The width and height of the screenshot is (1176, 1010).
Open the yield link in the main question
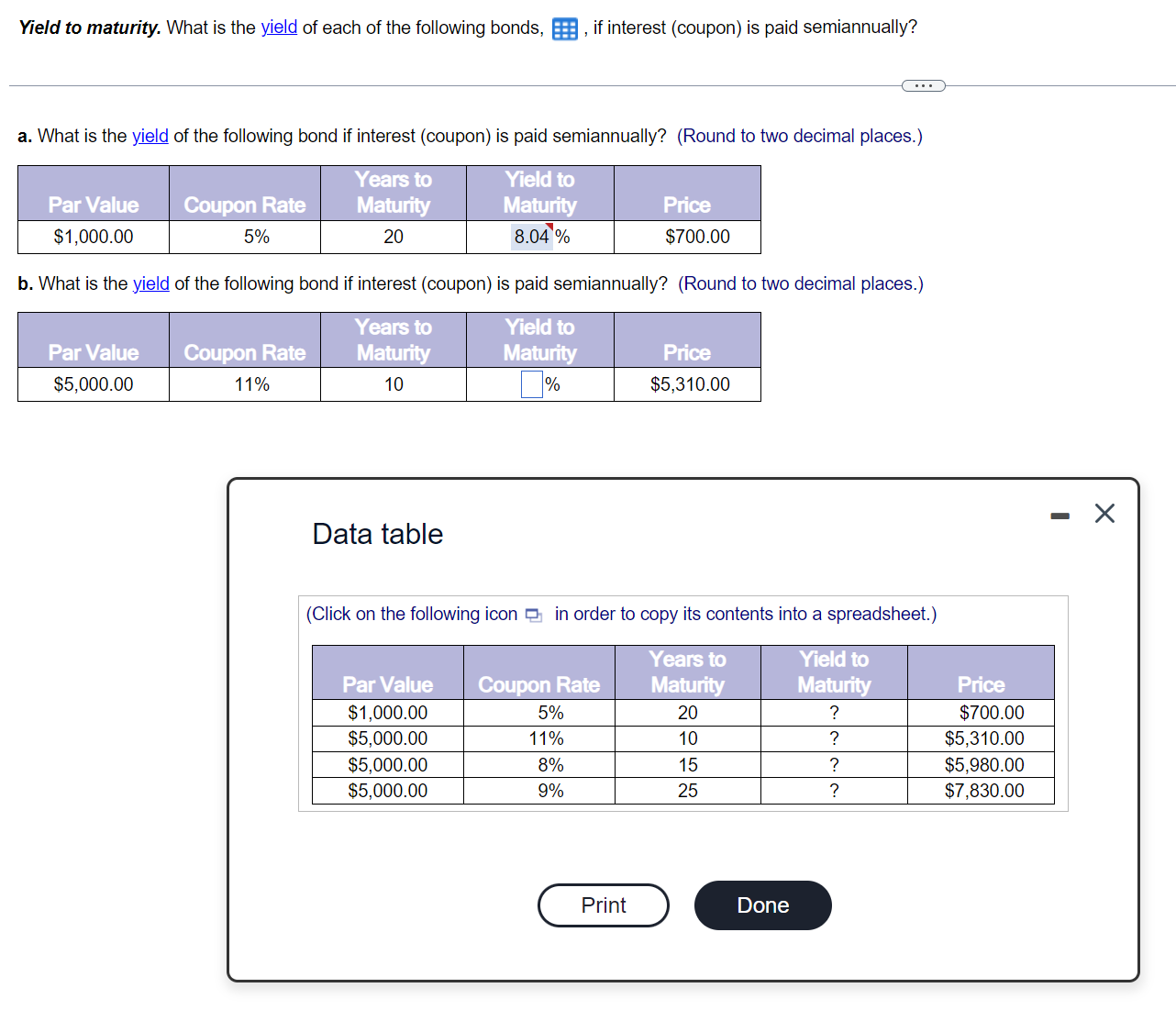tap(279, 28)
